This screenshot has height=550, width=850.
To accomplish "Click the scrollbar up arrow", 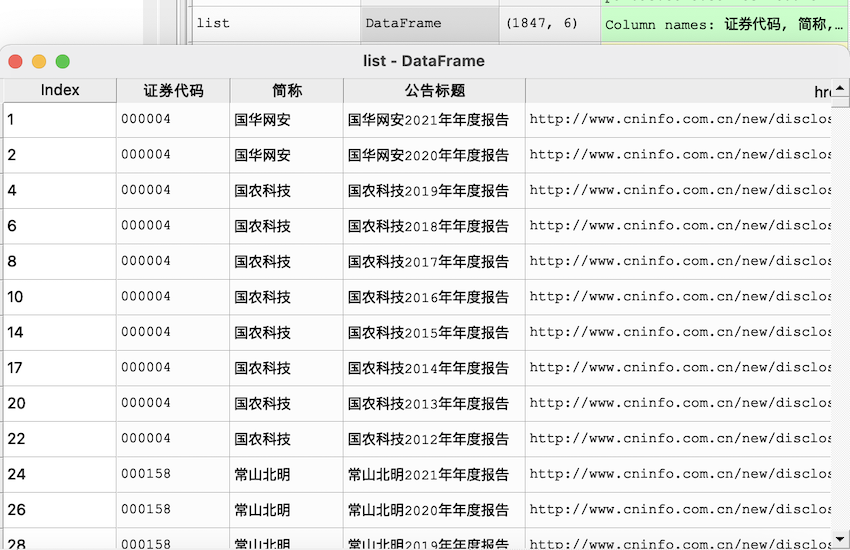I will tap(840, 88).
